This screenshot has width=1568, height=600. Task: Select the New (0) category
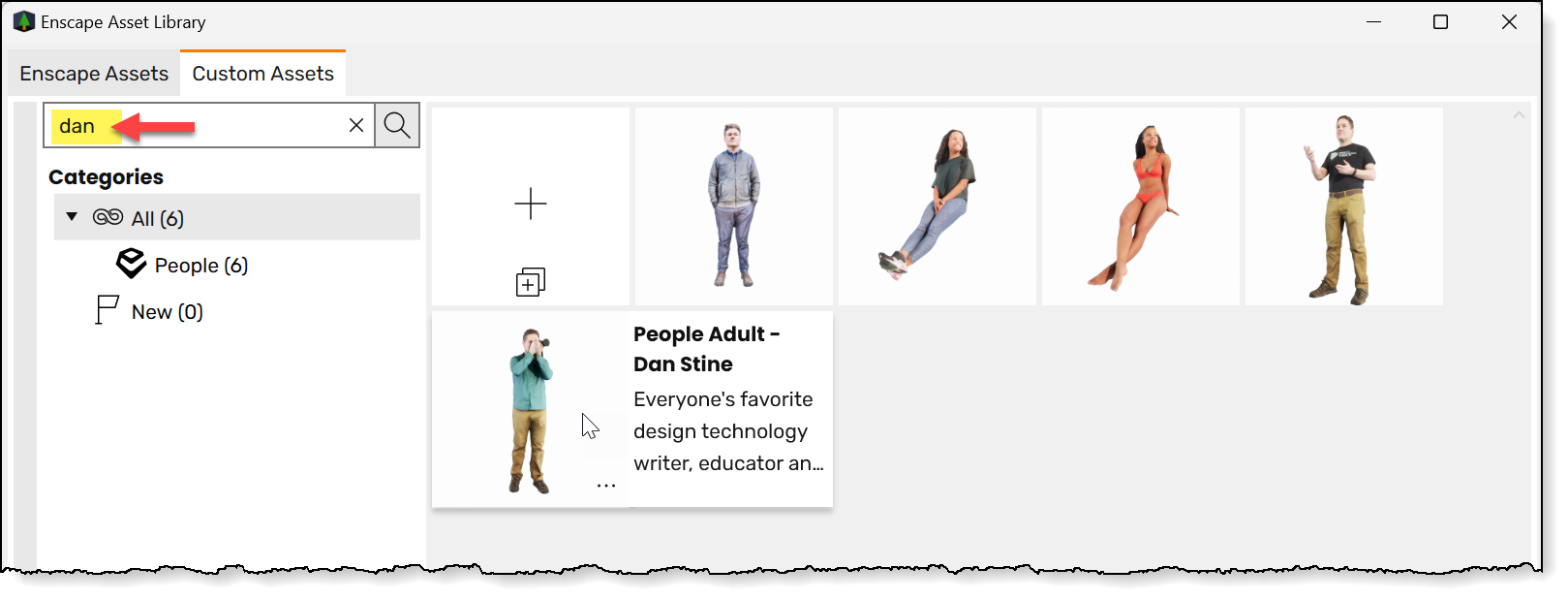(x=168, y=312)
